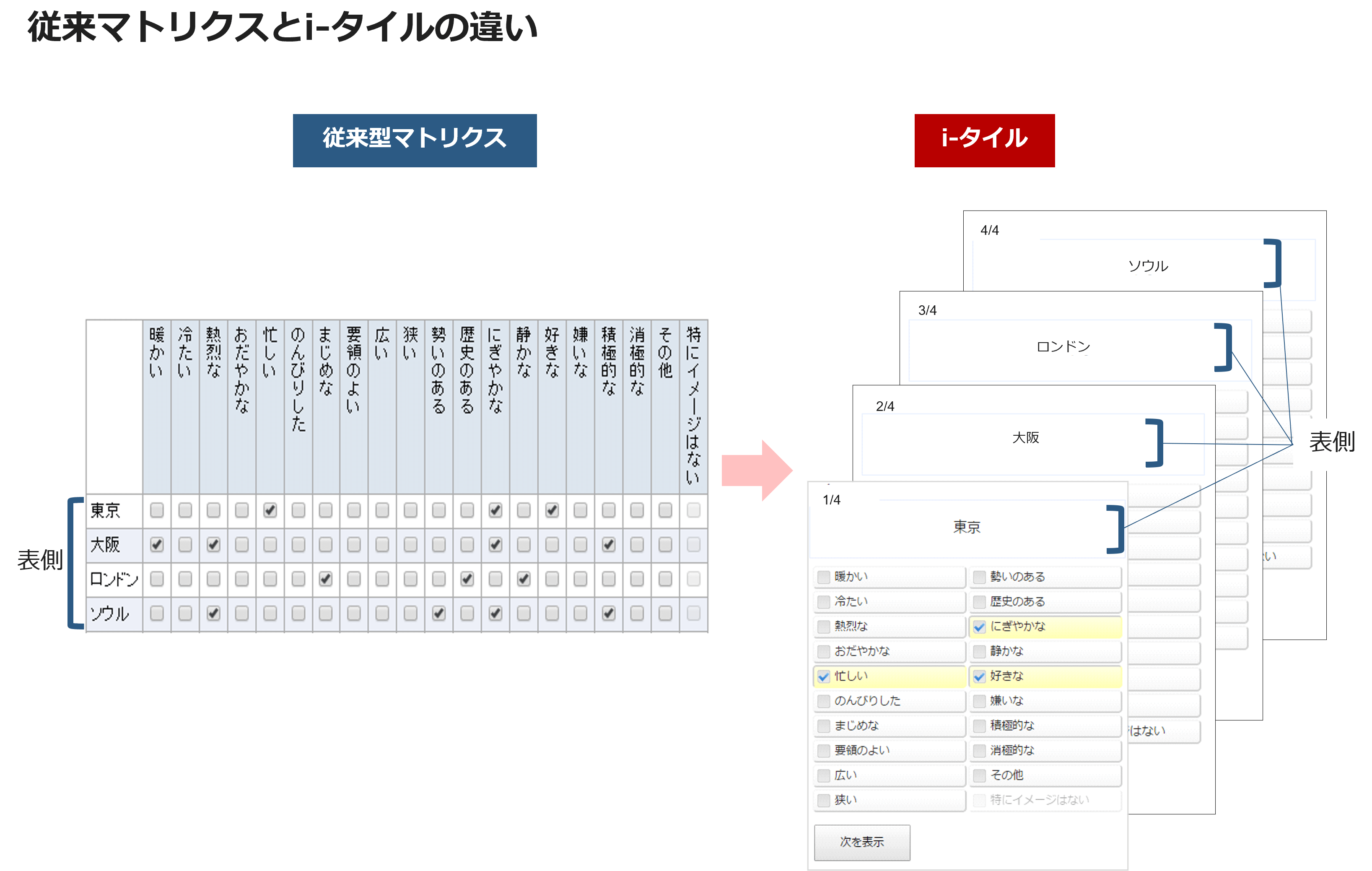Viewport: 1372px width, 871px height.
Task: Click the 3/4 page indicator
Action: 928,311
